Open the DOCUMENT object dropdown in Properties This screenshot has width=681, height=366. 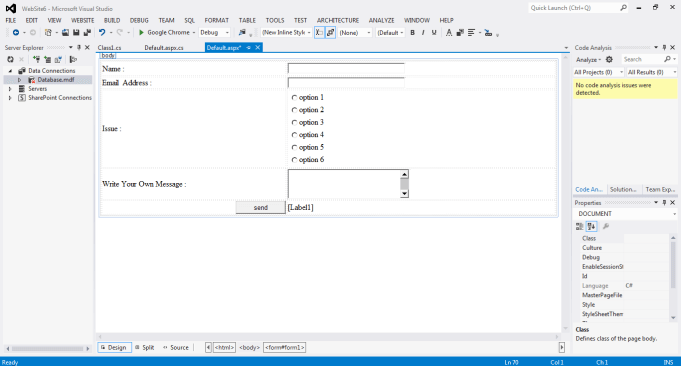coord(625,214)
